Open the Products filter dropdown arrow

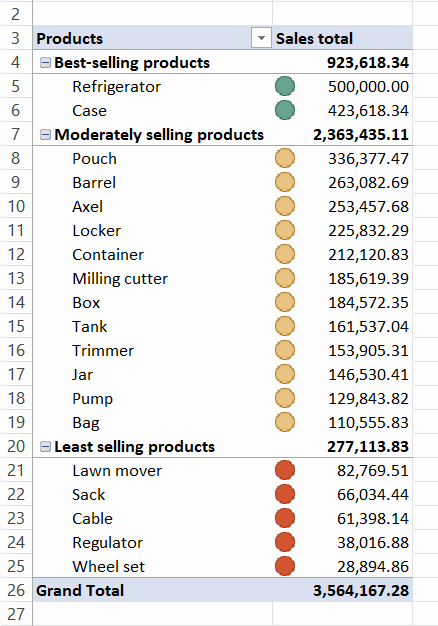[261, 38]
